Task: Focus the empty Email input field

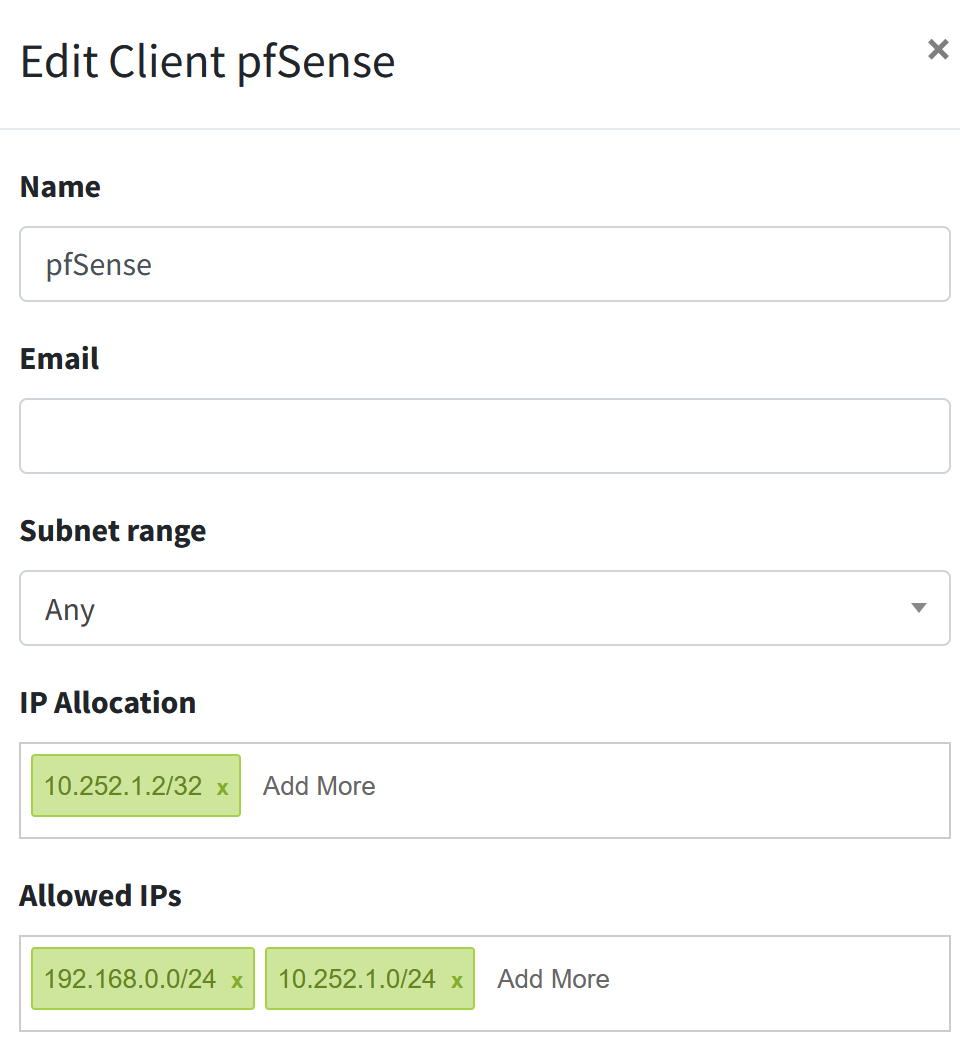Action: 485,436
